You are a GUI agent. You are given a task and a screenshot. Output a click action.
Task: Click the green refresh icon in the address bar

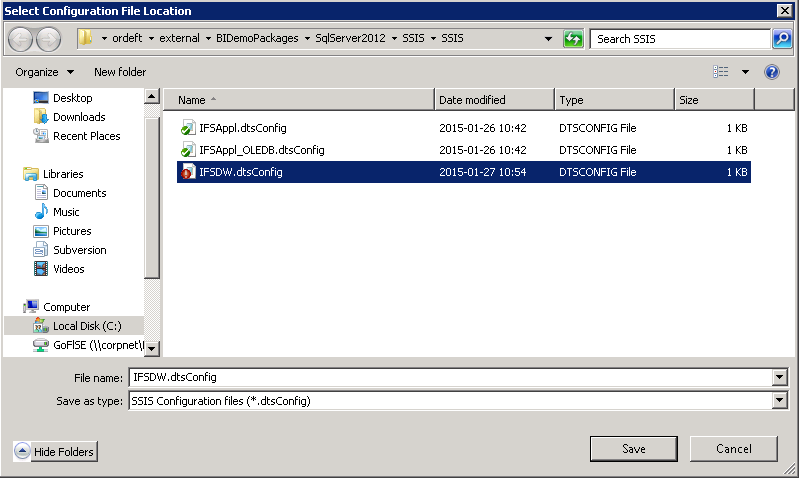(573, 39)
